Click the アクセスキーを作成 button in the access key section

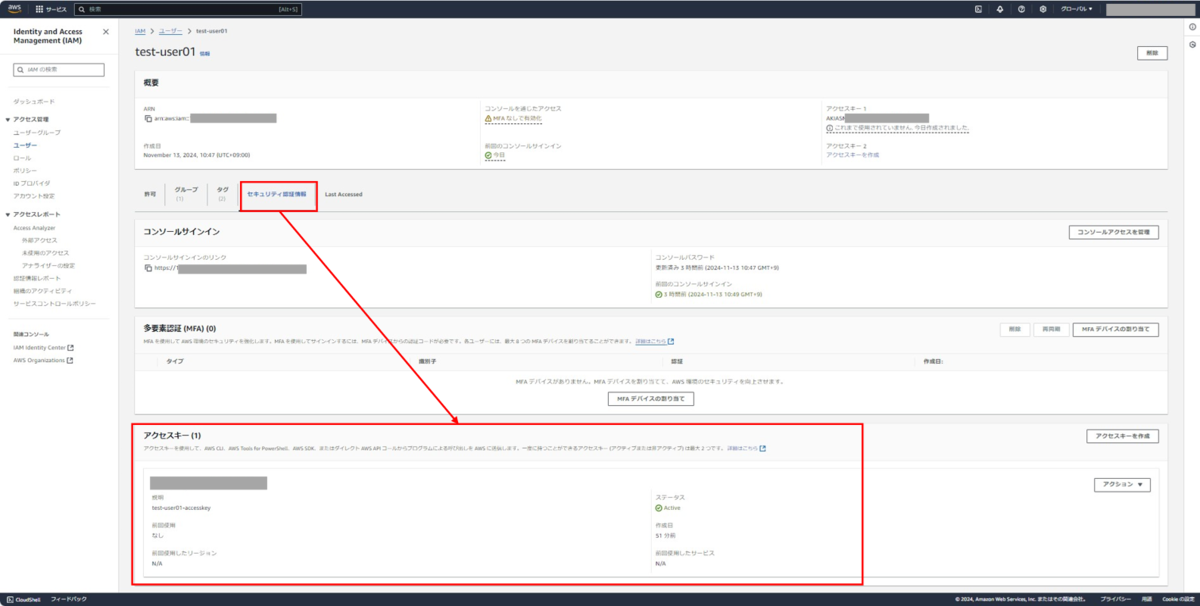(1123, 436)
